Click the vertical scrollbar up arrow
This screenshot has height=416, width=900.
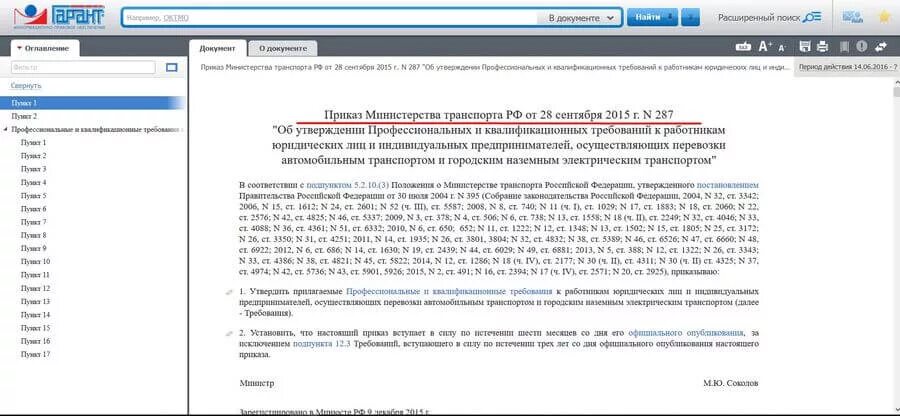[896, 83]
